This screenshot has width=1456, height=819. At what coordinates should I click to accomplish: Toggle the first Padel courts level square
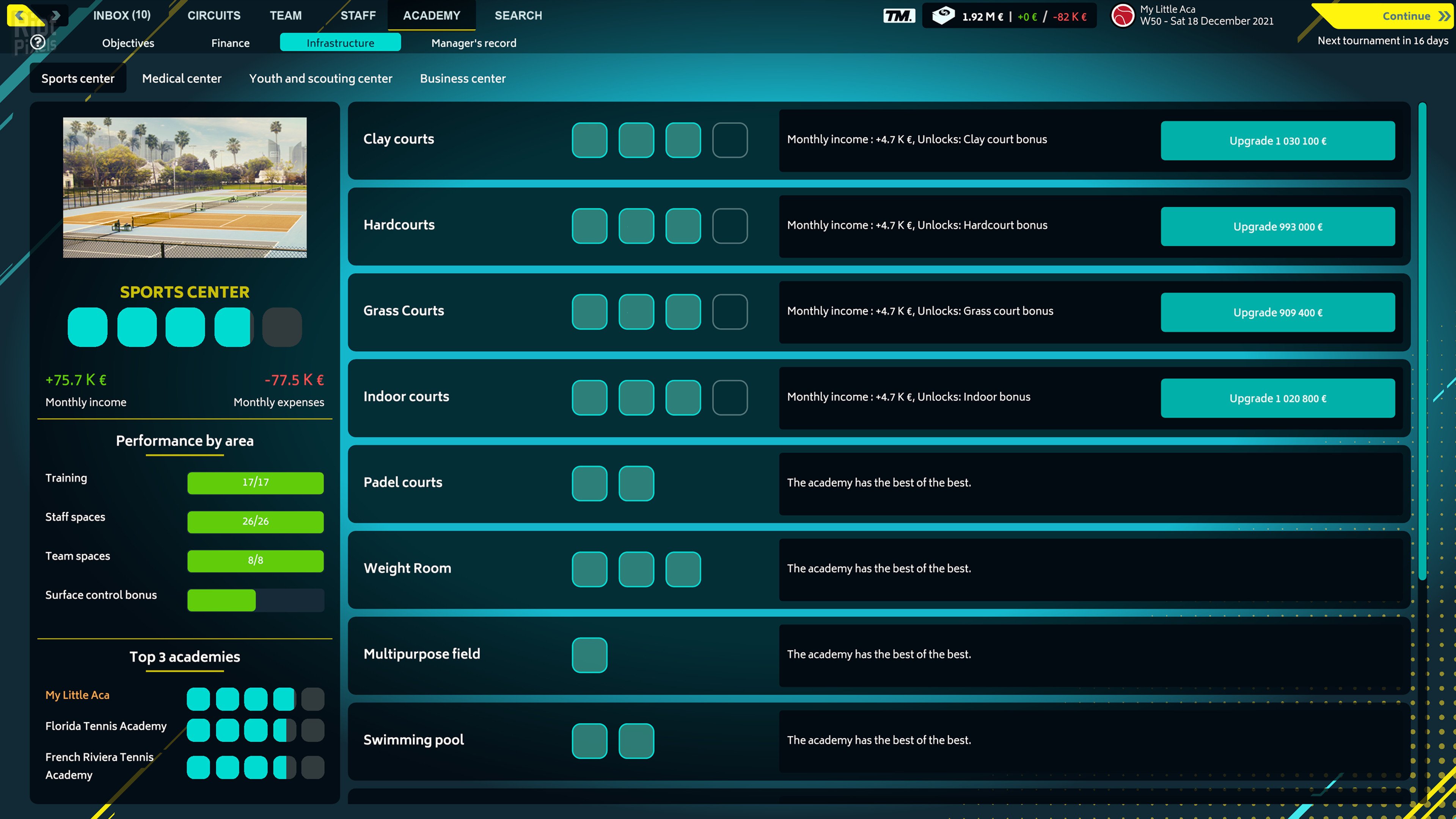(x=589, y=483)
